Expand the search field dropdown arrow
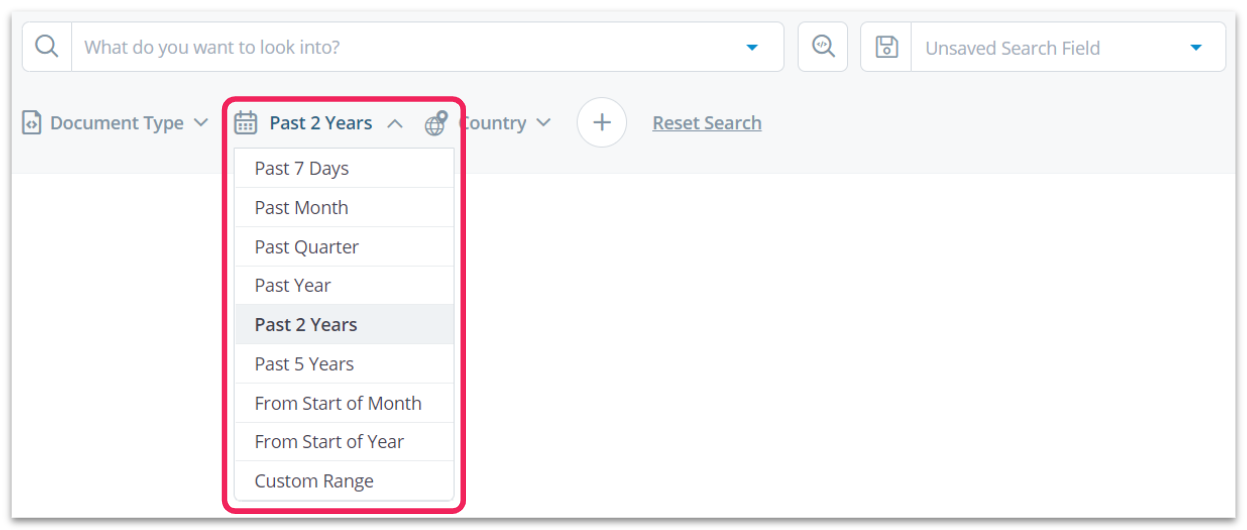Image resolution: width=1247 pixels, height=530 pixels. coord(752,47)
